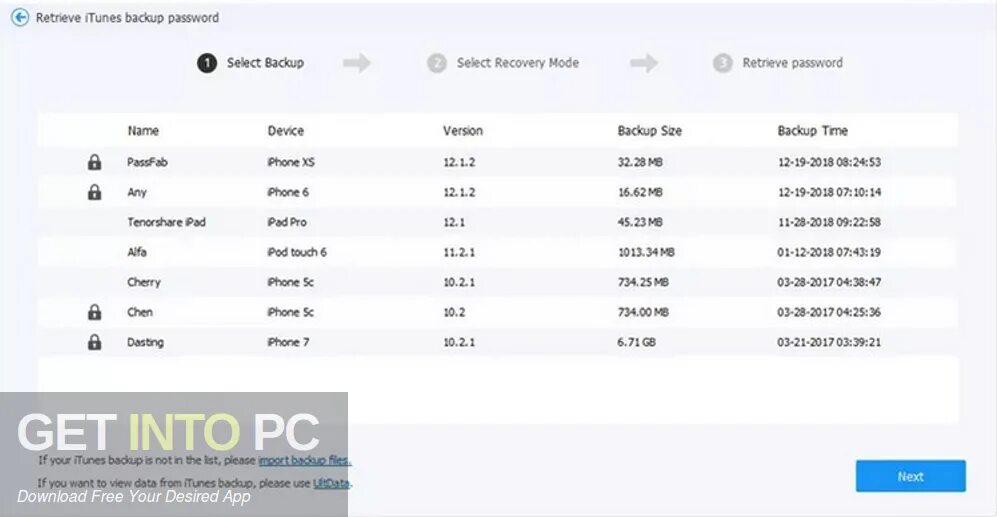Sort by the Backup Size column header
Viewport: 997px width, 517px height.
point(650,131)
